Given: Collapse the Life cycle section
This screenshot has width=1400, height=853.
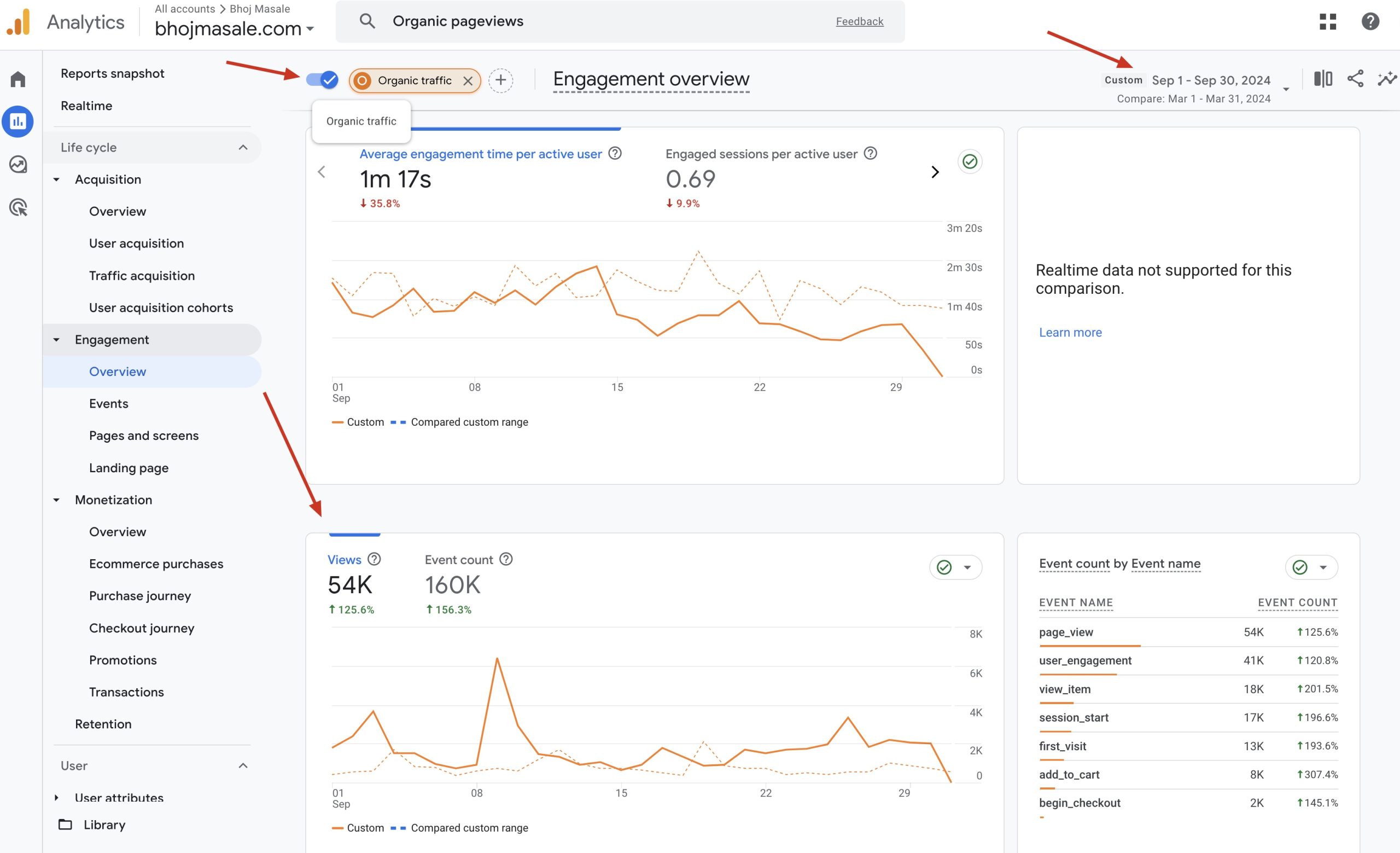Looking at the screenshot, I should 243,148.
